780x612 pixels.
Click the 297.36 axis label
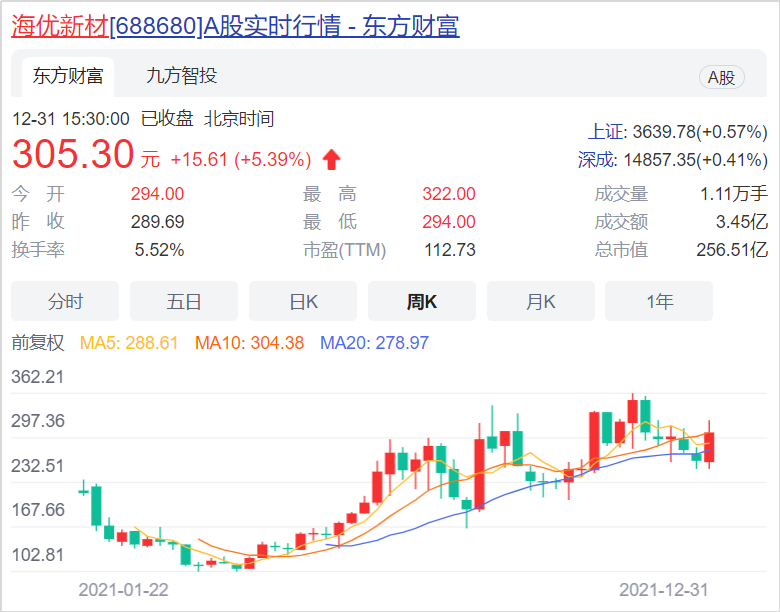[x=38, y=421]
